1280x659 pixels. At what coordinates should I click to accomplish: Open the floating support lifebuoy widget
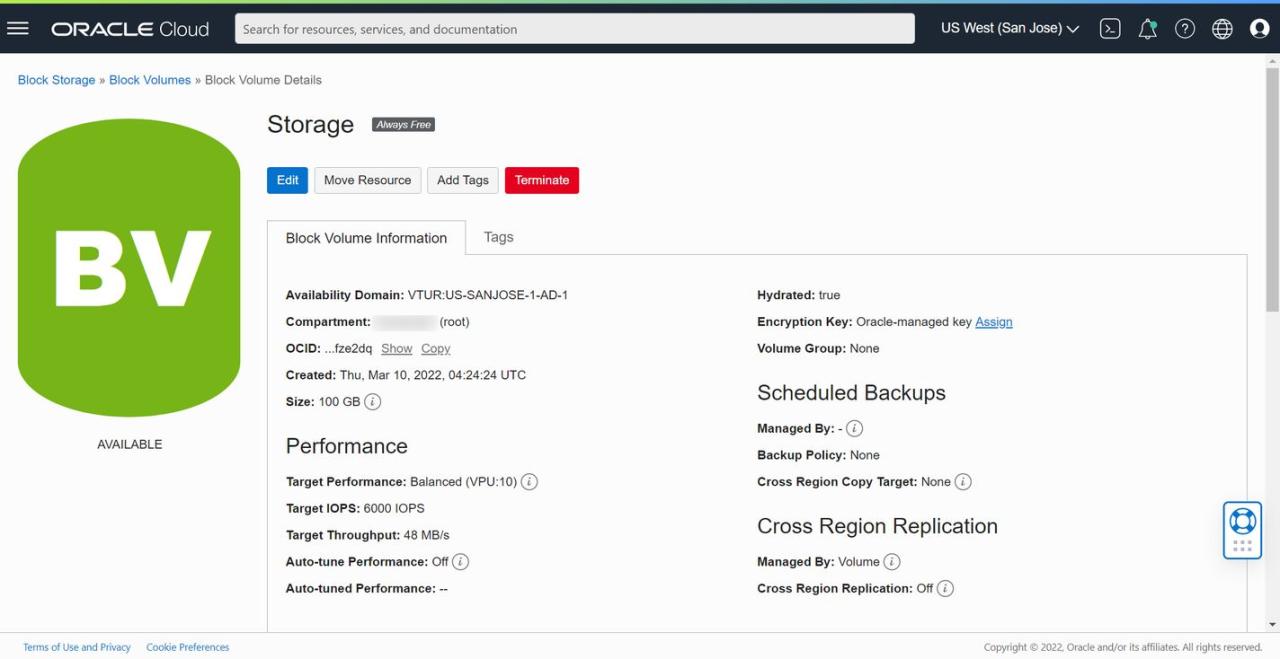pyautogui.click(x=1242, y=530)
